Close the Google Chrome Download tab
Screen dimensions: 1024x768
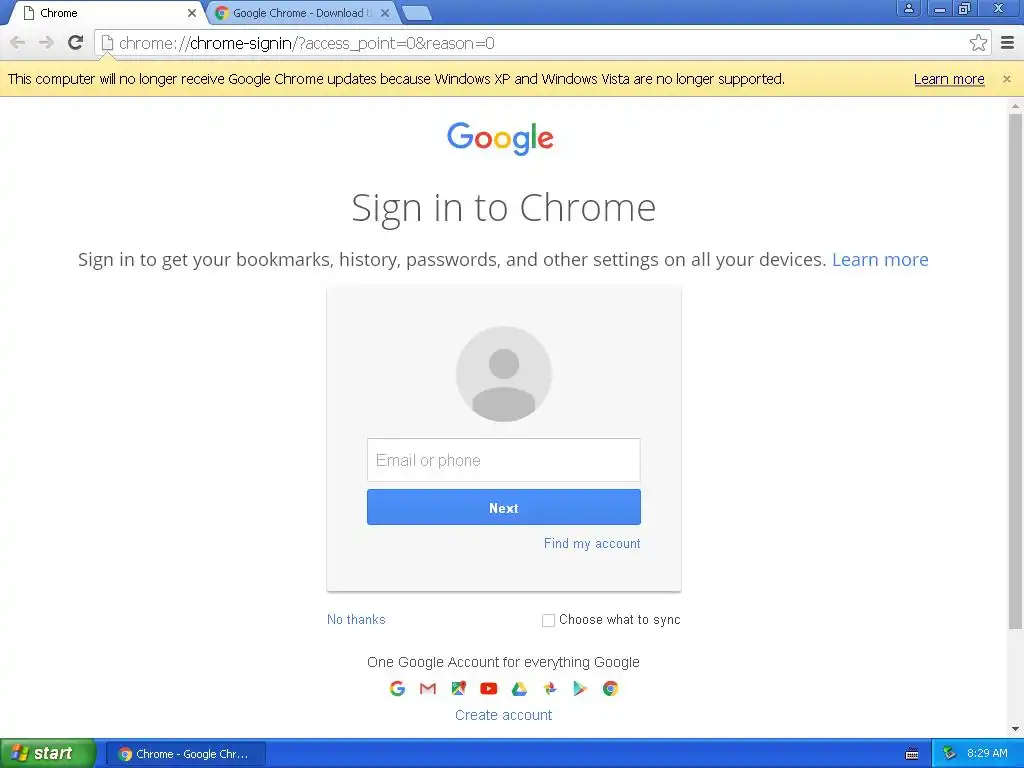[385, 13]
